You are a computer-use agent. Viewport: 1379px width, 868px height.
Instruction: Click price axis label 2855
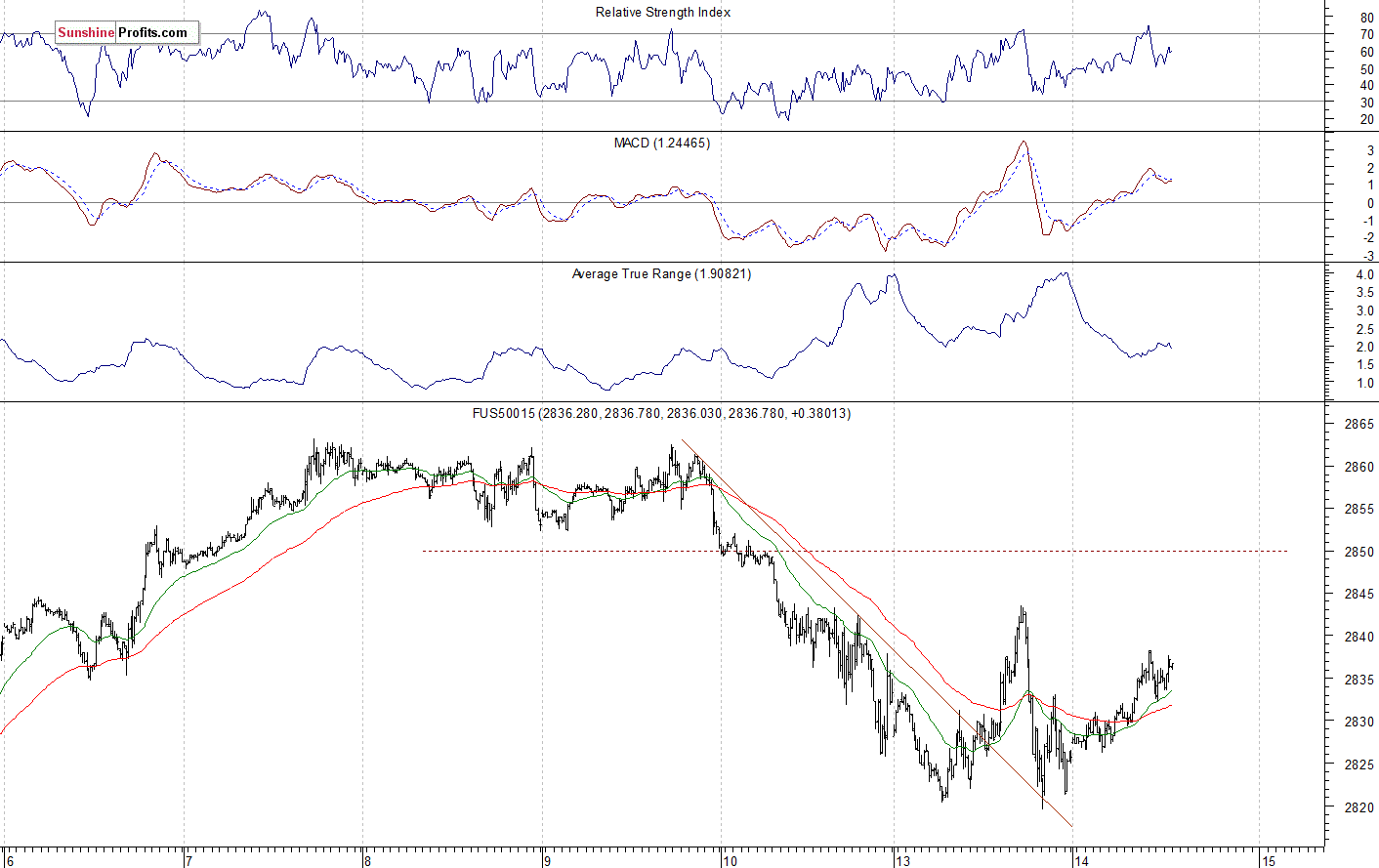point(1358,510)
